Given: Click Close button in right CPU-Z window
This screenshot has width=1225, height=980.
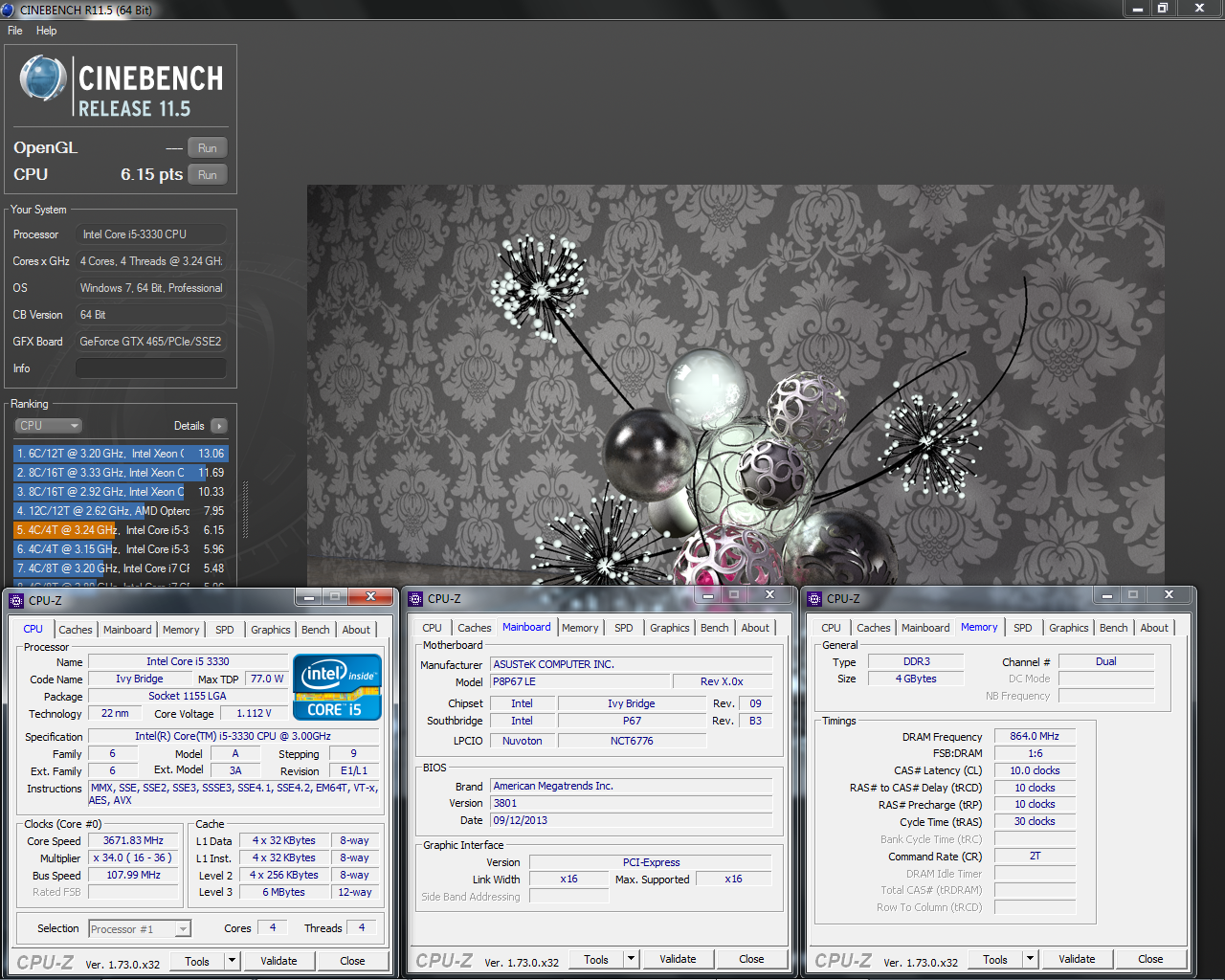Looking at the screenshot, I should pyautogui.click(x=1150, y=960).
